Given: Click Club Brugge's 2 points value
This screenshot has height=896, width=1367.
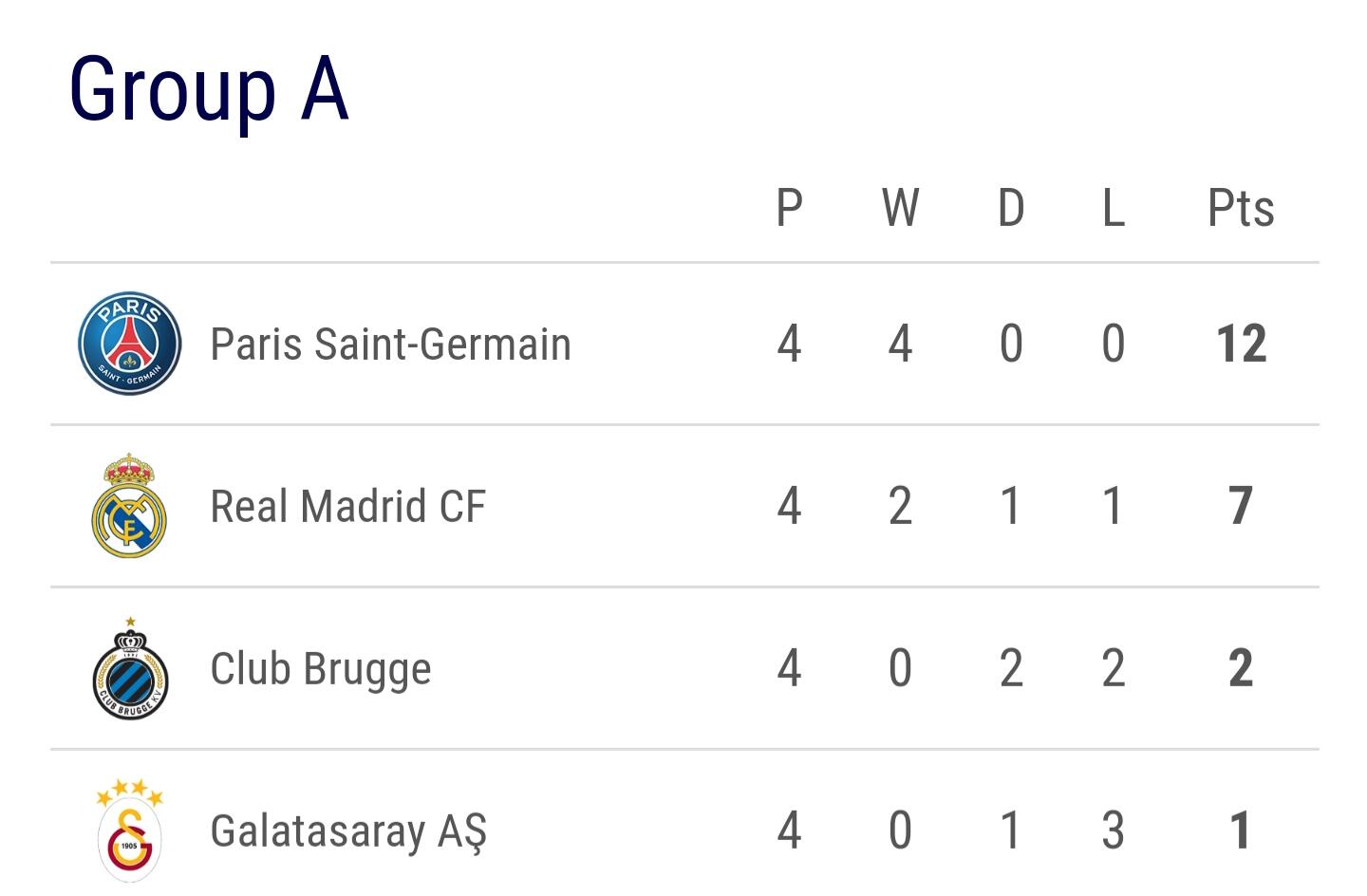Looking at the screenshot, I should (x=1241, y=668).
